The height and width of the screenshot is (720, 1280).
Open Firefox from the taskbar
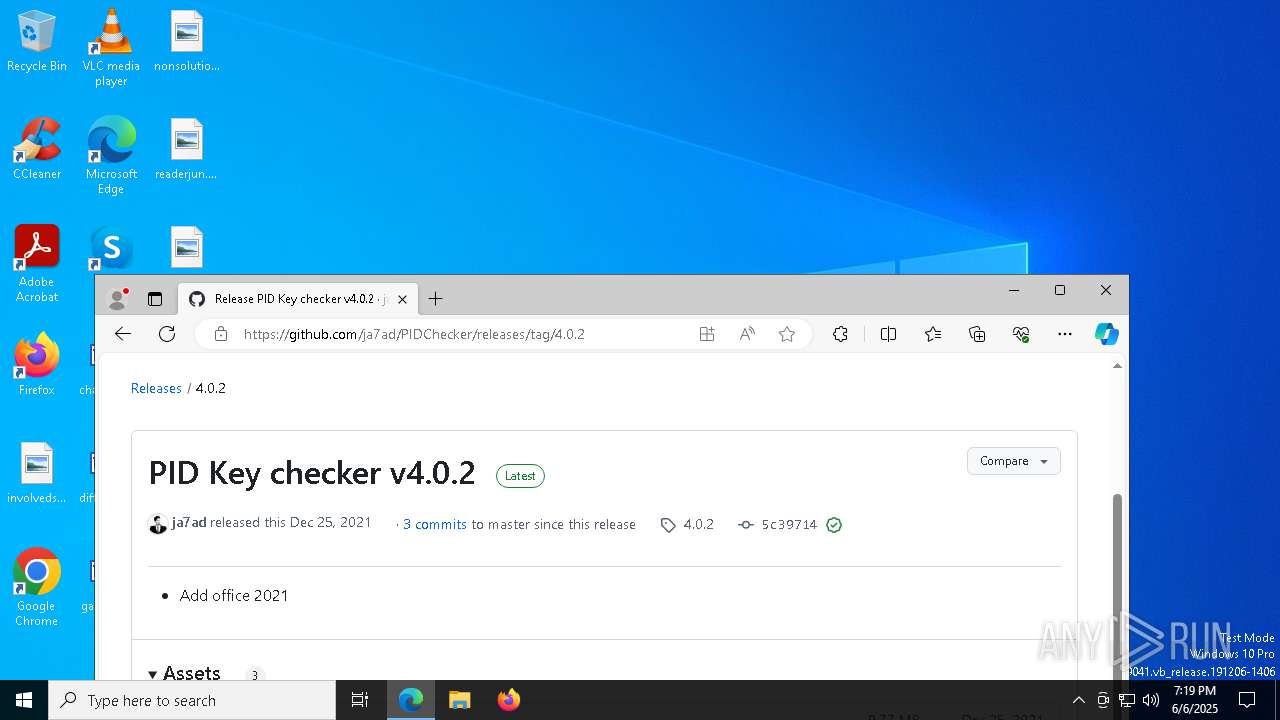coord(508,700)
